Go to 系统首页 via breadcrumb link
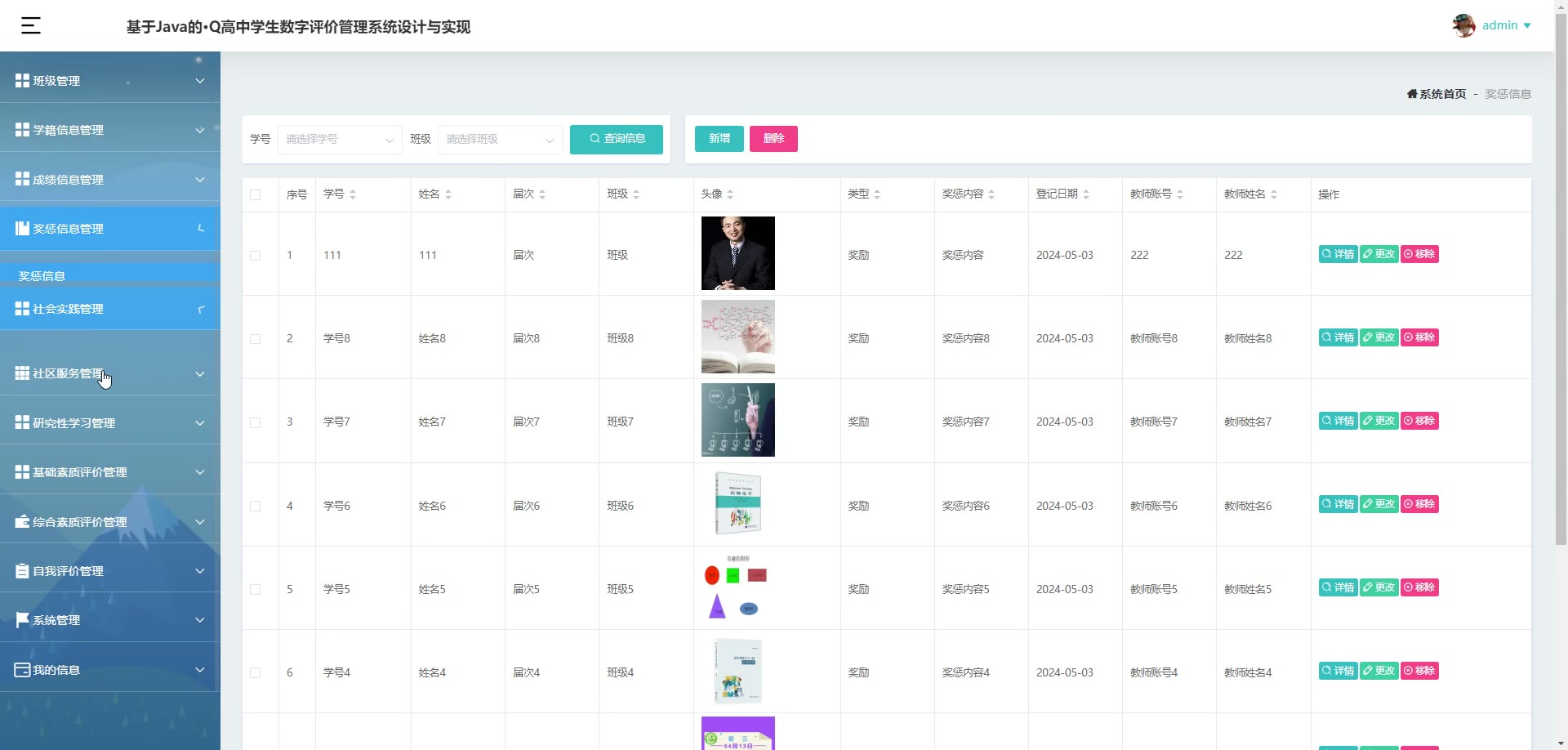The width and height of the screenshot is (1568, 750). 1443,94
